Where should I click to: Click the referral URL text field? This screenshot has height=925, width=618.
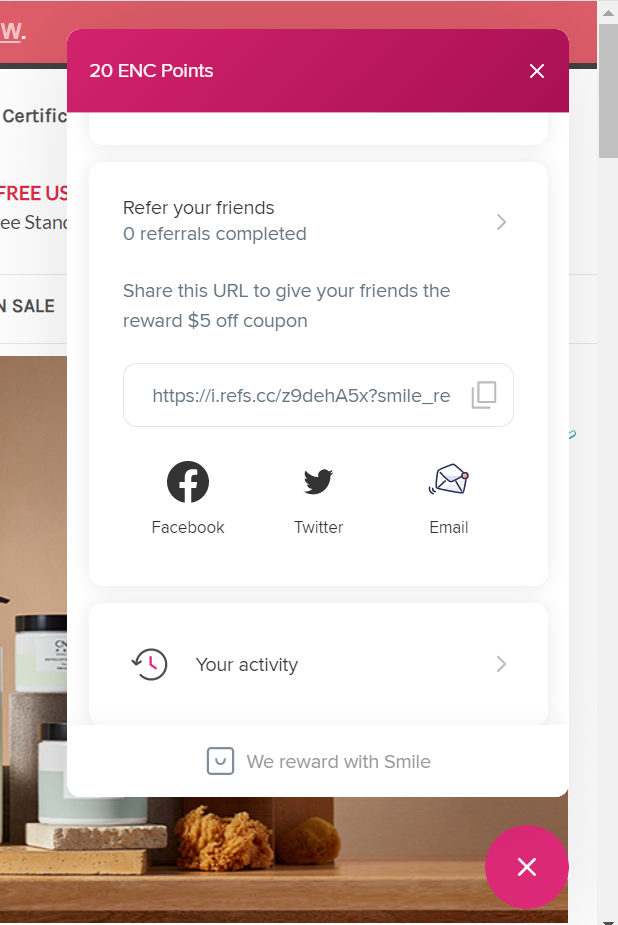tap(301, 396)
